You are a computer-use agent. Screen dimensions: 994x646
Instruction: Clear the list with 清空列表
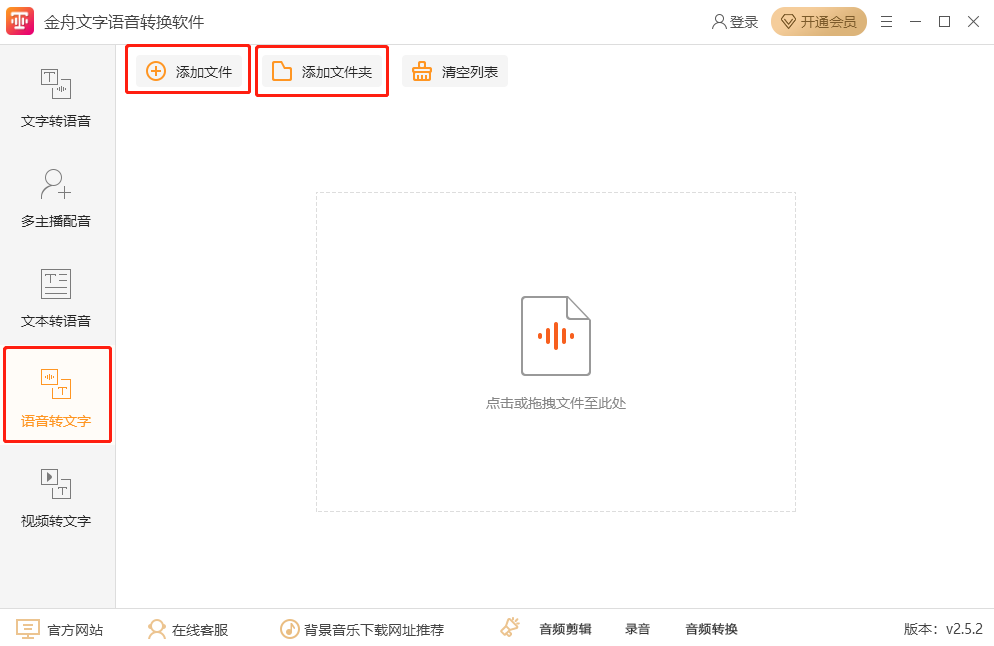coord(455,72)
